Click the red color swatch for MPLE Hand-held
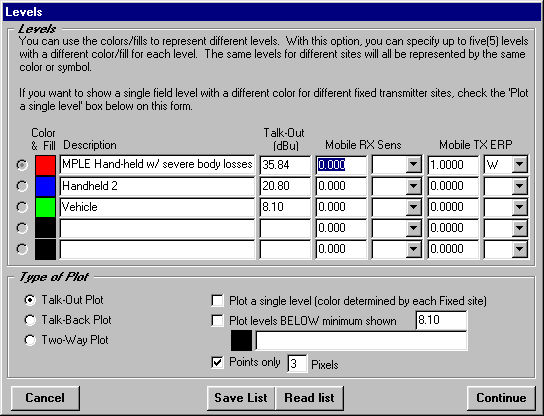This screenshot has height=416, width=544. [45, 165]
